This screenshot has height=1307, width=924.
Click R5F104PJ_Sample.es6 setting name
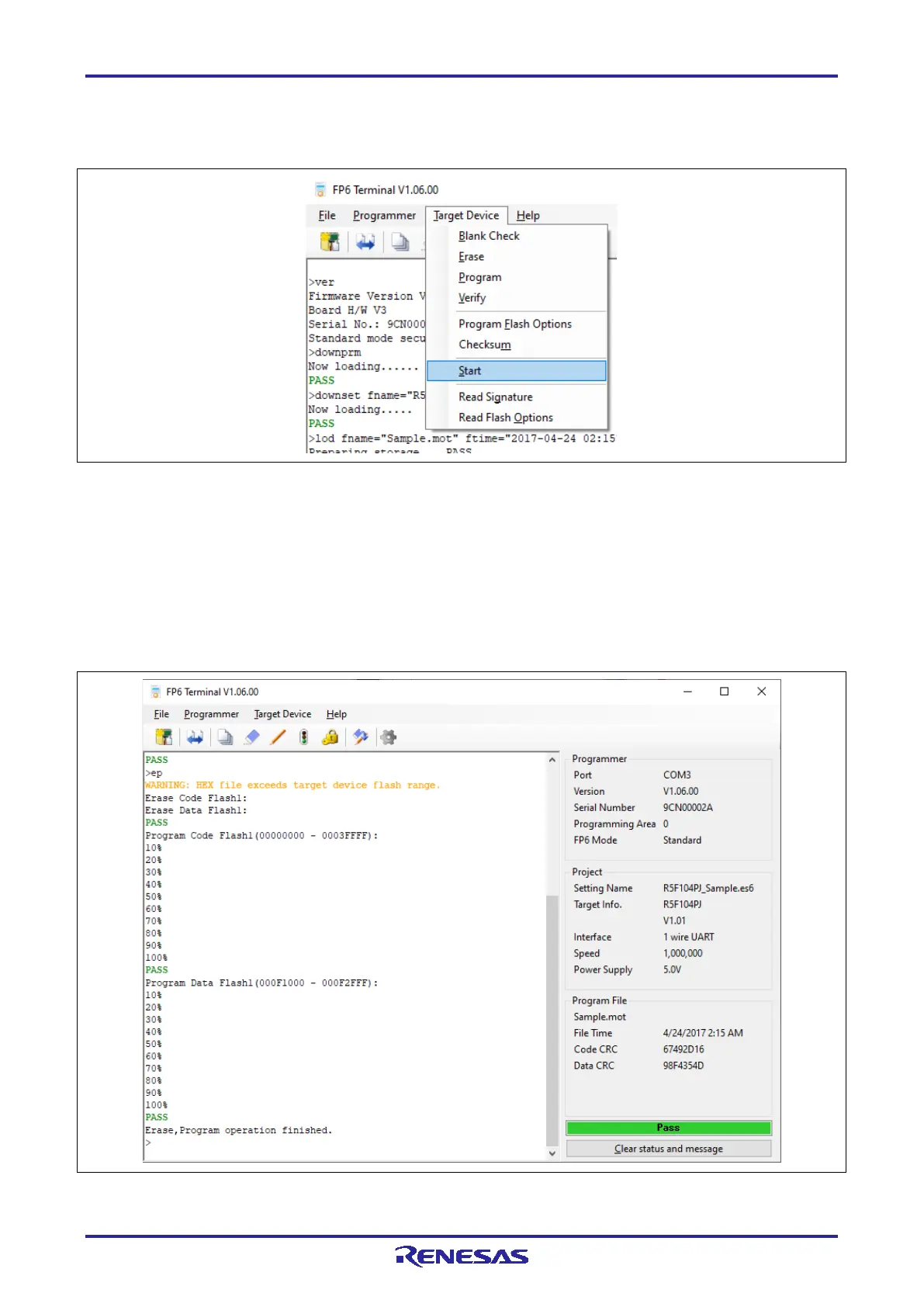tap(708, 889)
